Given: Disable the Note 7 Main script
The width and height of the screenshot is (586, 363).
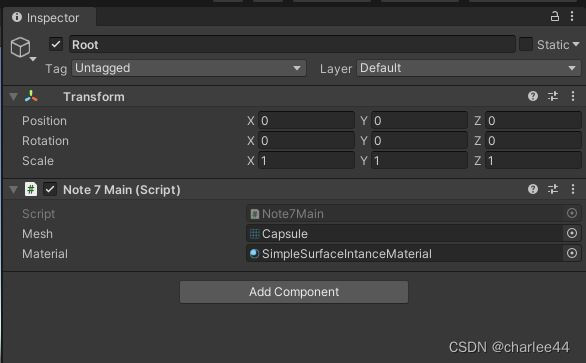Looking at the screenshot, I should click(x=50, y=189).
